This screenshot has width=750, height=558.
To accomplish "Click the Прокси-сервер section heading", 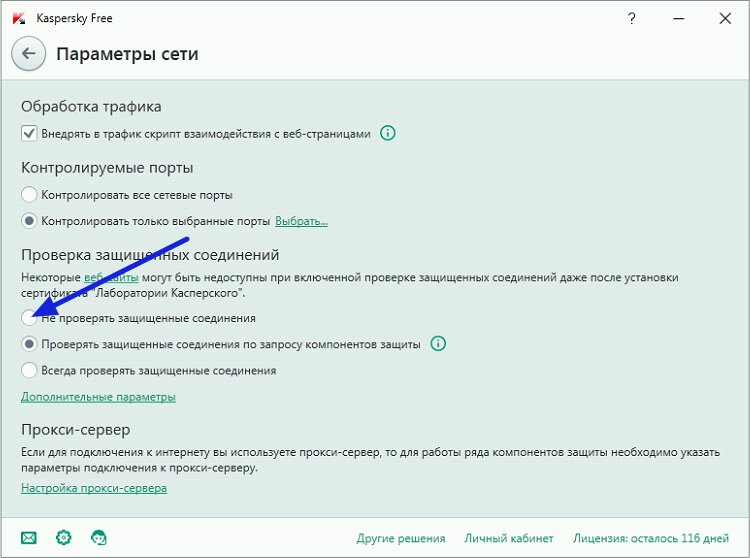I will pos(76,429).
